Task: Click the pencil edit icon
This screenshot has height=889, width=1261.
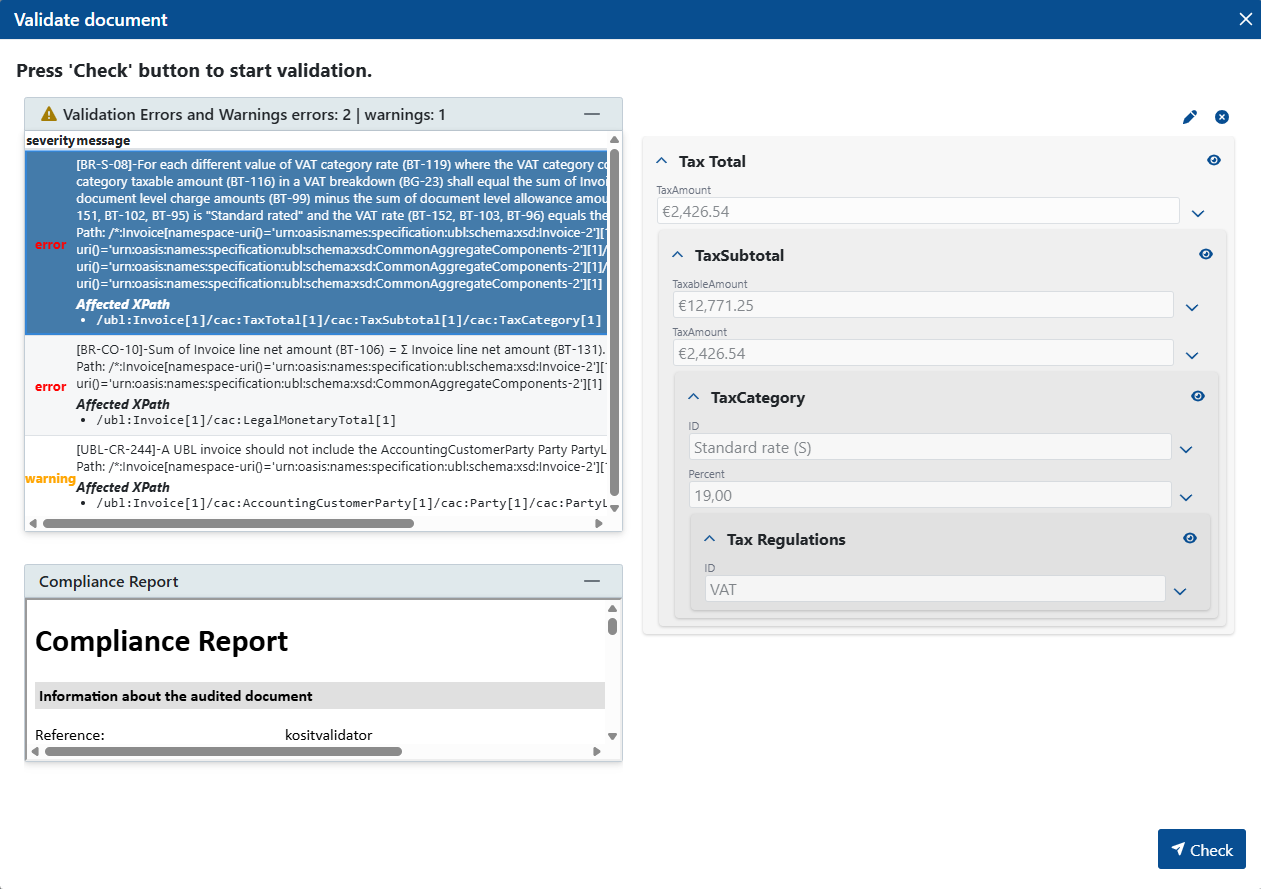Action: click(x=1189, y=117)
